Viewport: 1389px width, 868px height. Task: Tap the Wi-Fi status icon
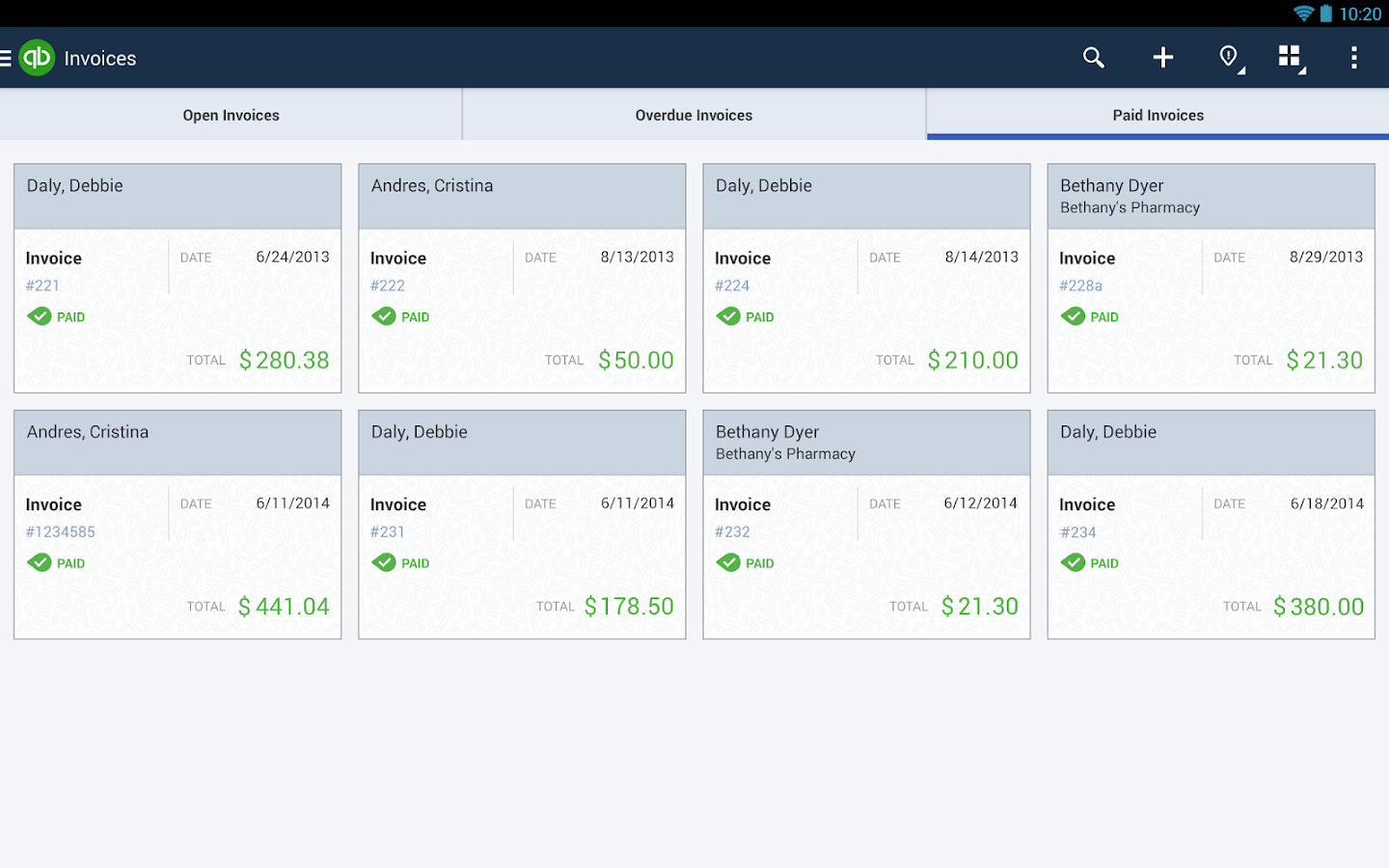pos(1303,14)
